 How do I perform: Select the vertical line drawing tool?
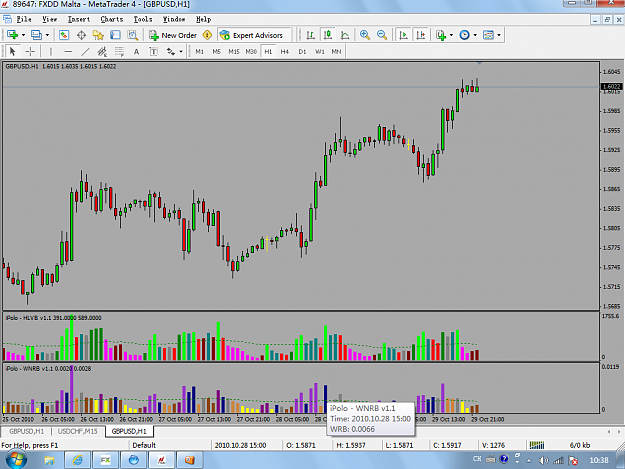tap(51, 51)
